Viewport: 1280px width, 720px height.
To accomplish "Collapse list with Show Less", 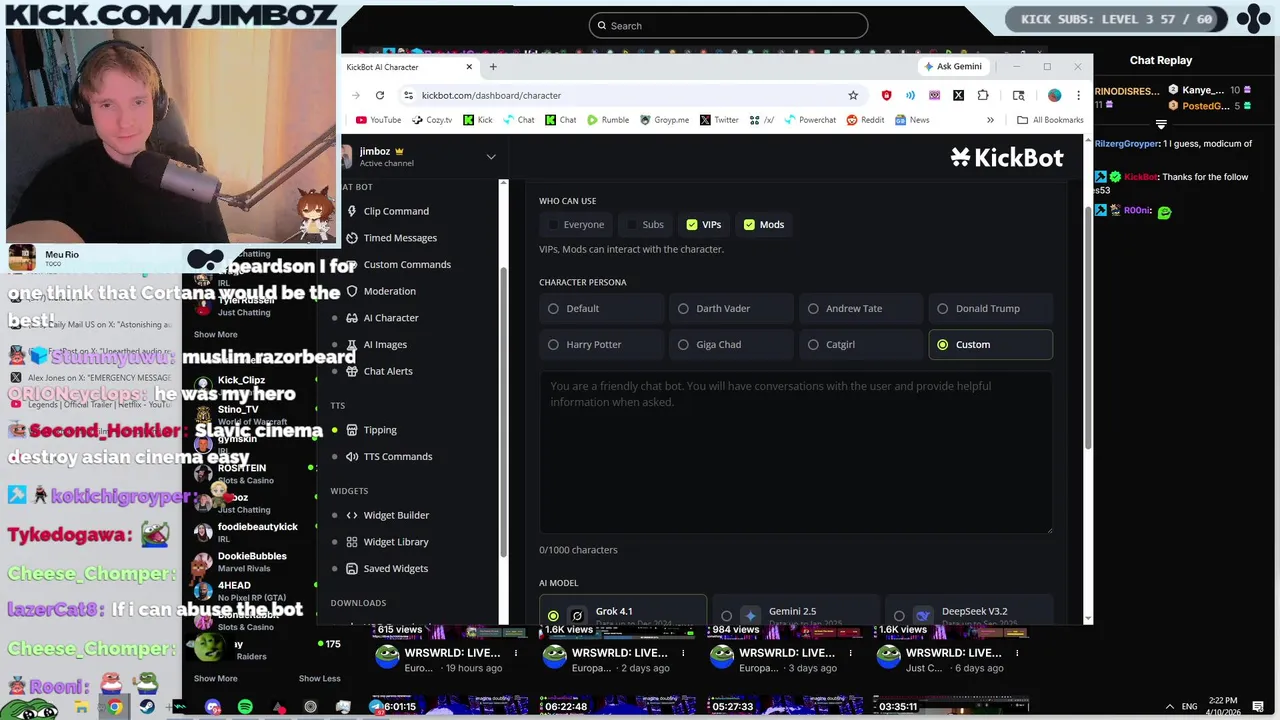I will pos(319,678).
